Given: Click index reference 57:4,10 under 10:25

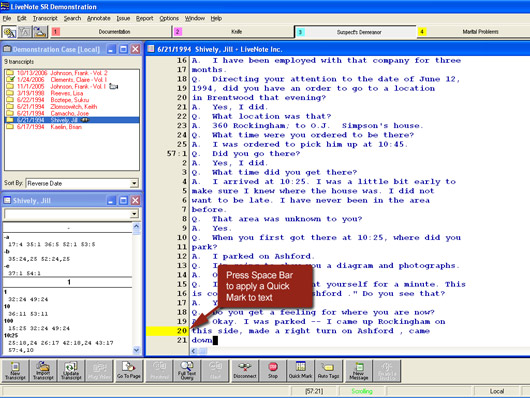Looking at the screenshot, I should (x=21, y=350).
